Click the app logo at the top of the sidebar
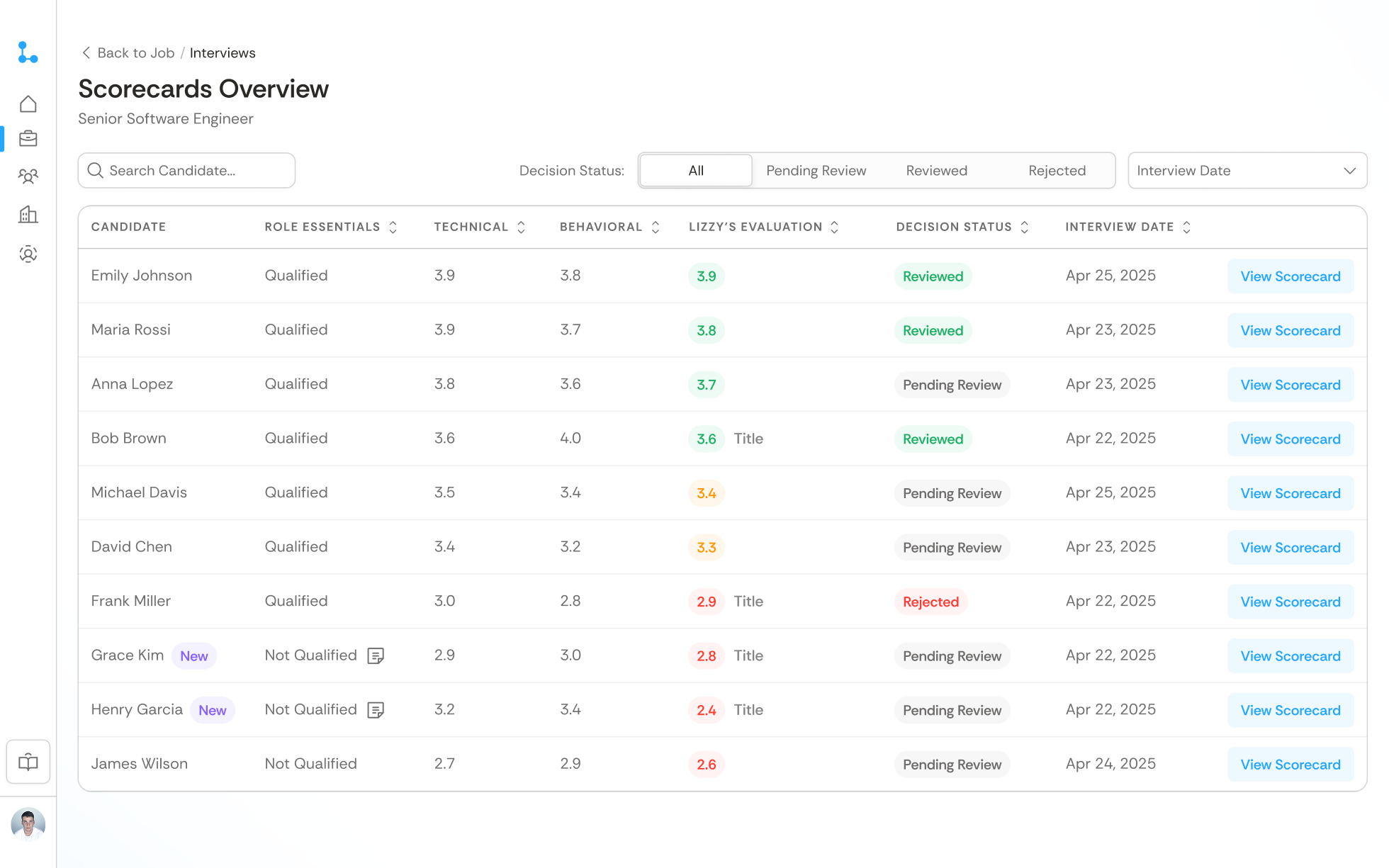Viewport: 1389px width, 868px height. pos(28,53)
